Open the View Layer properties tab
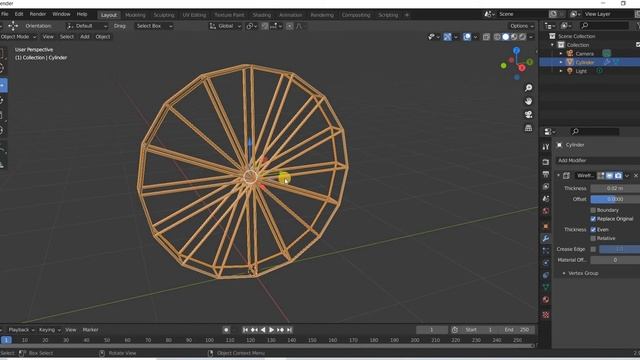Screen dimensions: 640x360 click(x=546, y=187)
